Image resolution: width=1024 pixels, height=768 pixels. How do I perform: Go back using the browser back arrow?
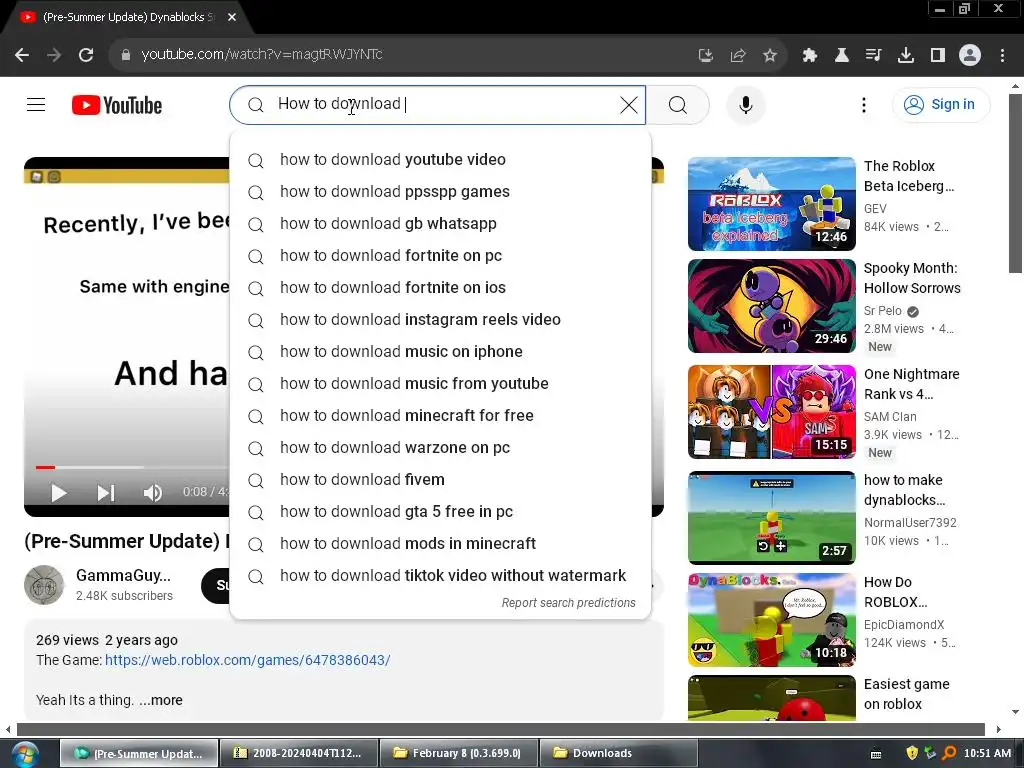pyautogui.click(x=22, y=55)
